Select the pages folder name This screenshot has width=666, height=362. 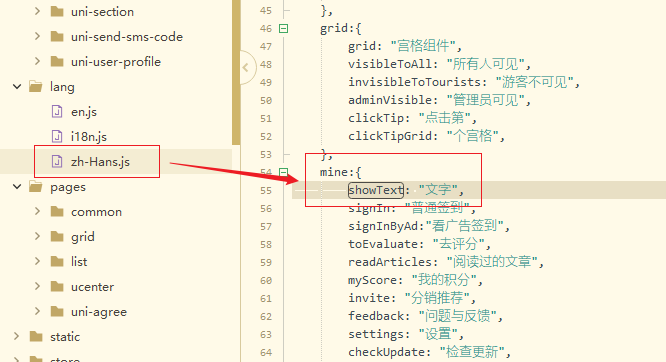click(x=68, y=187)
